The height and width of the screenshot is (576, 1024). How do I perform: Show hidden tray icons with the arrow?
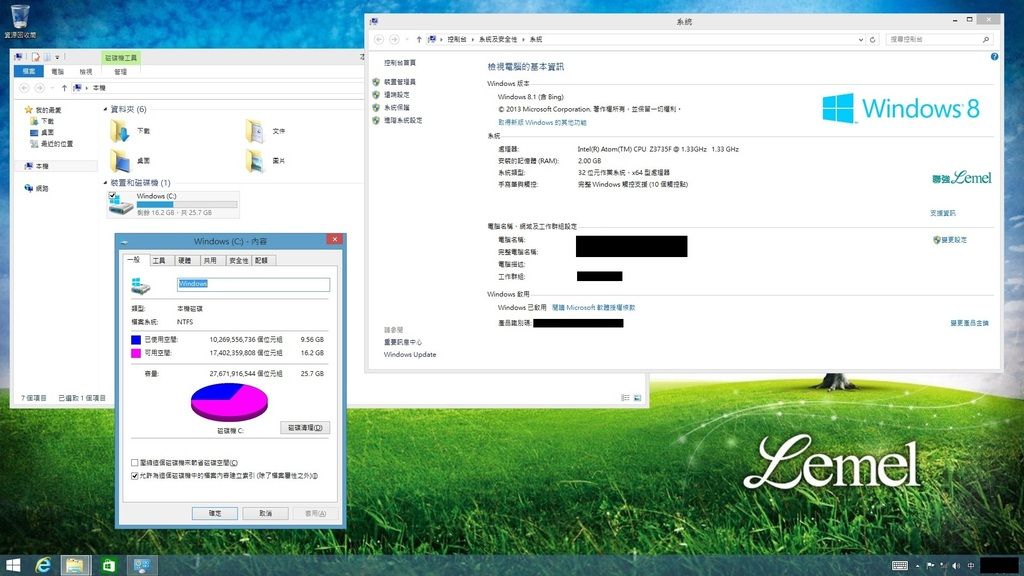918,566
